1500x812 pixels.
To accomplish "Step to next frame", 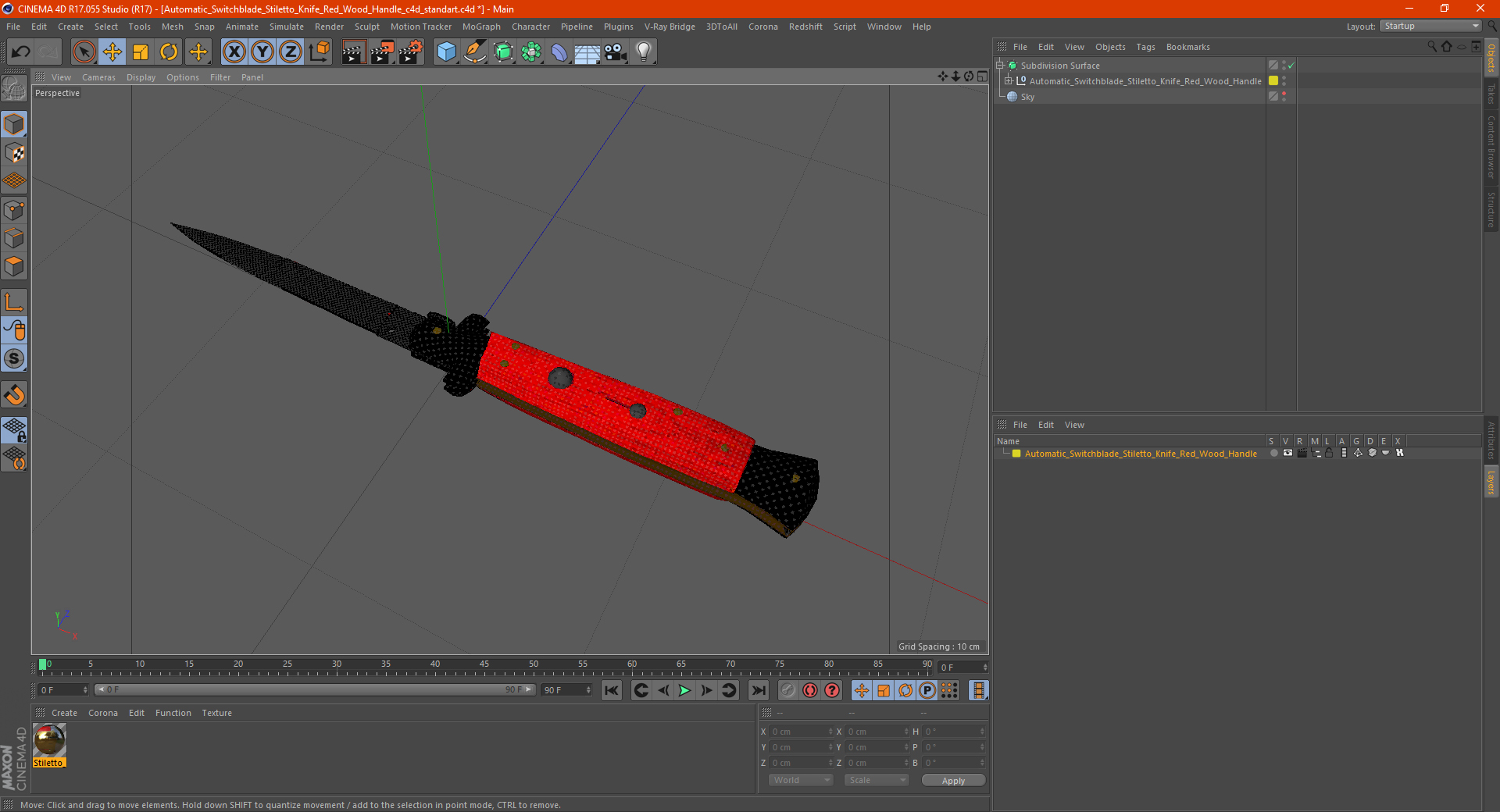I will coord(706,690).
